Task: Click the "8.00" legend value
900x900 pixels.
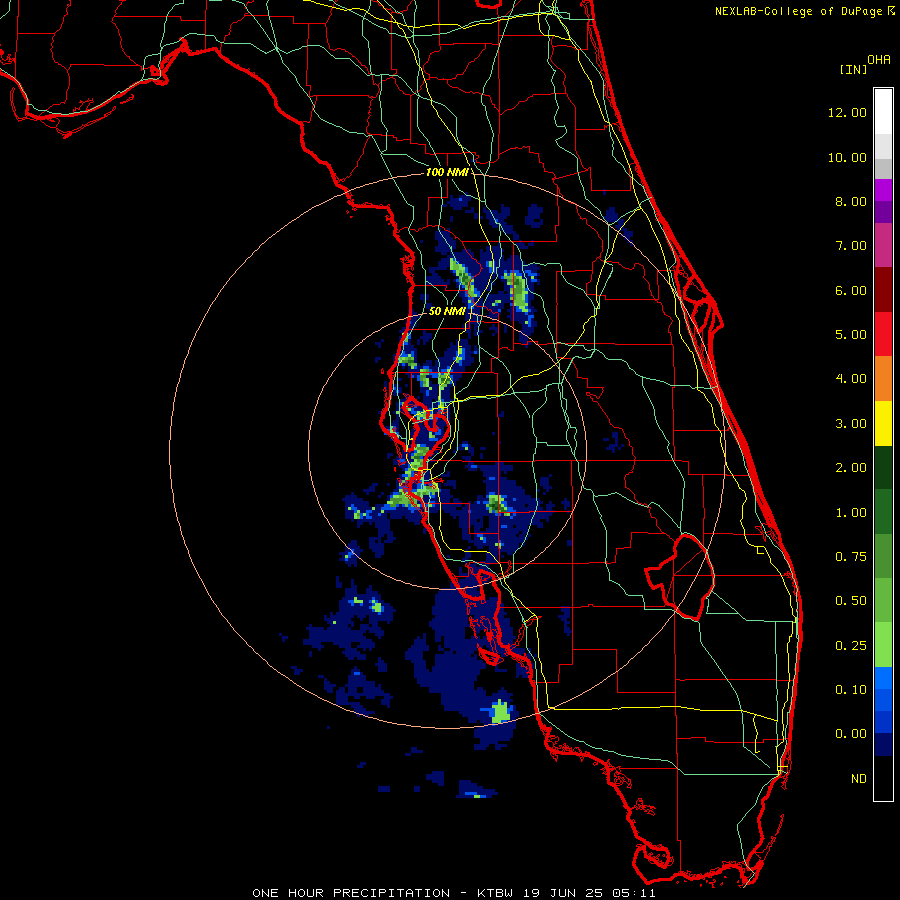Action: (851, 201)
